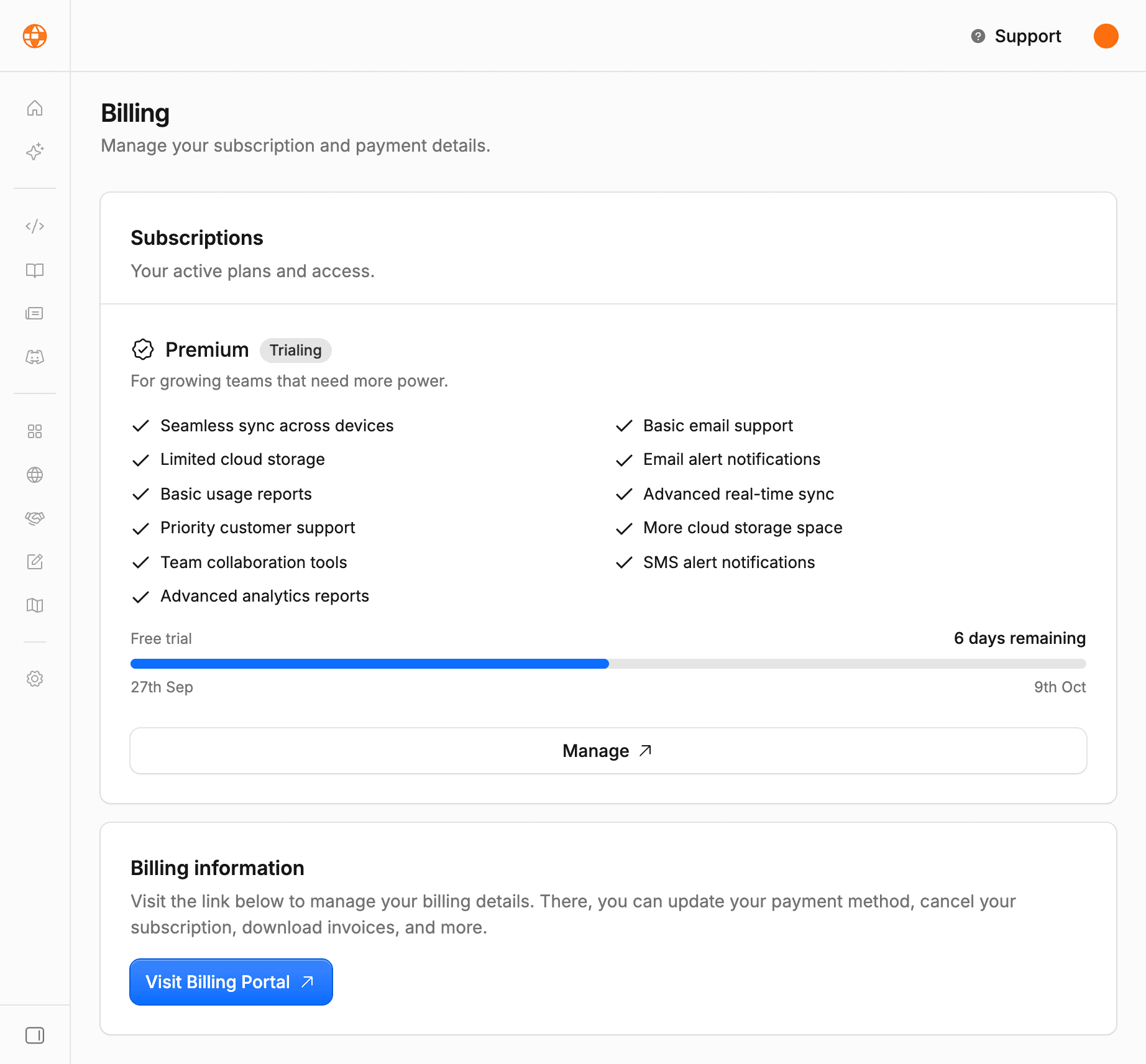
Task: Open the Discord sidebar icon
Action: click(x=35, y=357)
